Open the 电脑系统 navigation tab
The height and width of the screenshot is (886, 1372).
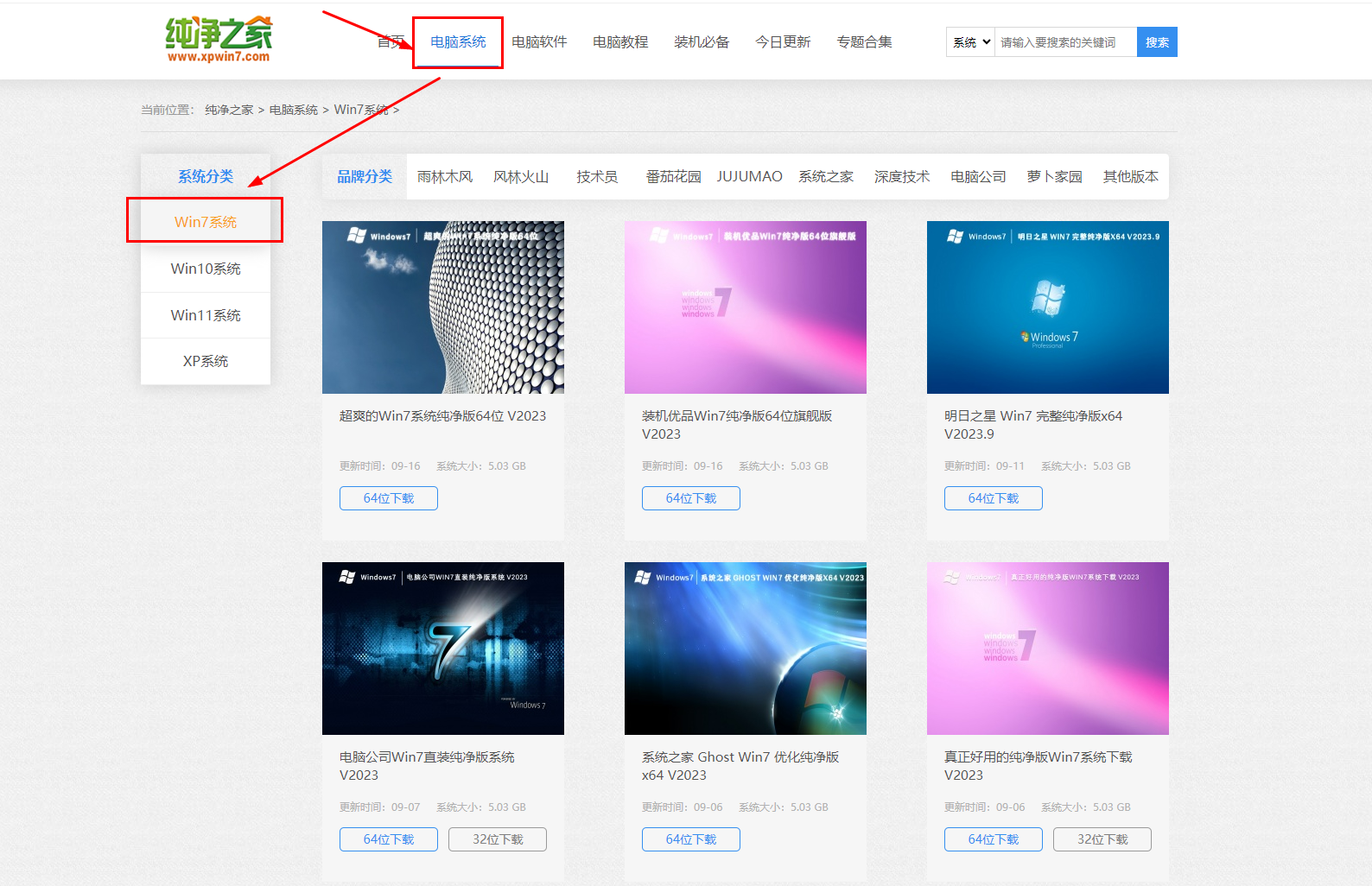(458, 41)
